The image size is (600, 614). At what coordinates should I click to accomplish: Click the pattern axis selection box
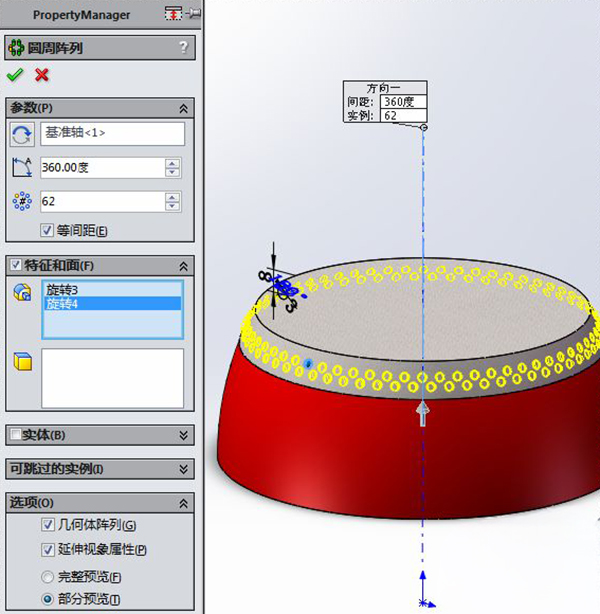[112, 134]
